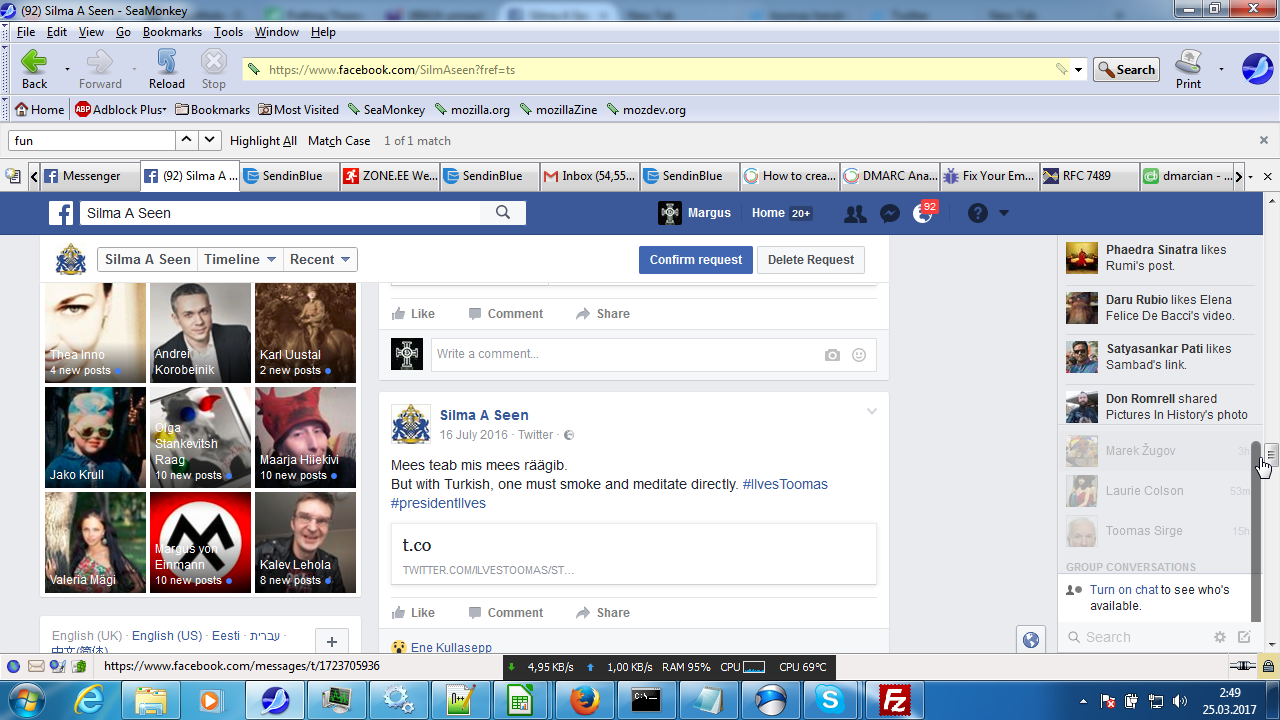Screen dimensions: 1280x720
Task: Open the sidebar toggle before the tabs
Action: pyautogui.click(x=13, y=176)
